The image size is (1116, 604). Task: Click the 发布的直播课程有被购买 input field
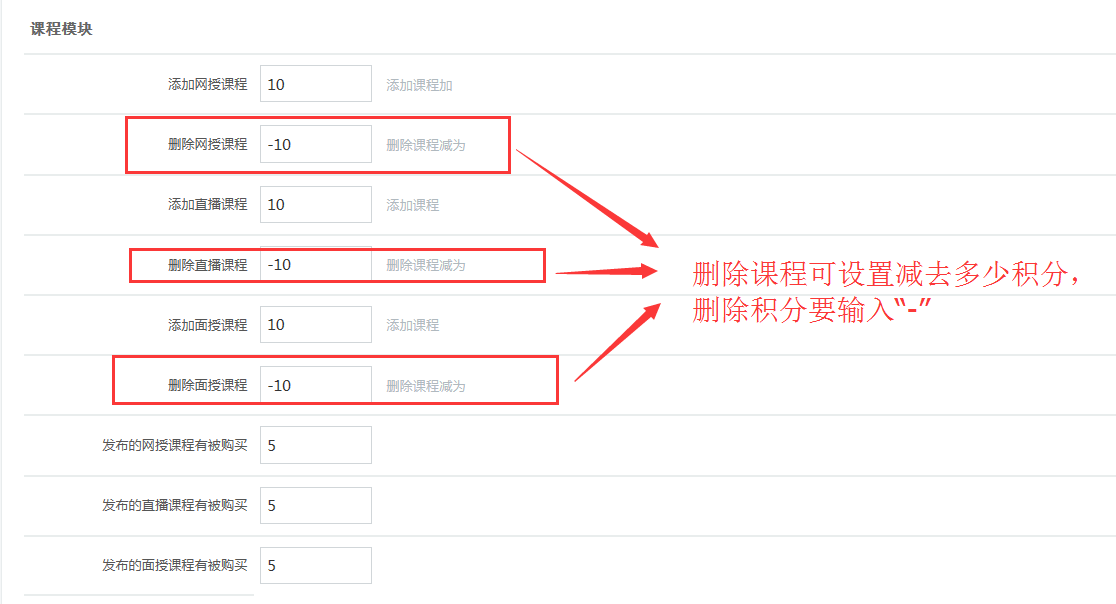tap(315, 505)
